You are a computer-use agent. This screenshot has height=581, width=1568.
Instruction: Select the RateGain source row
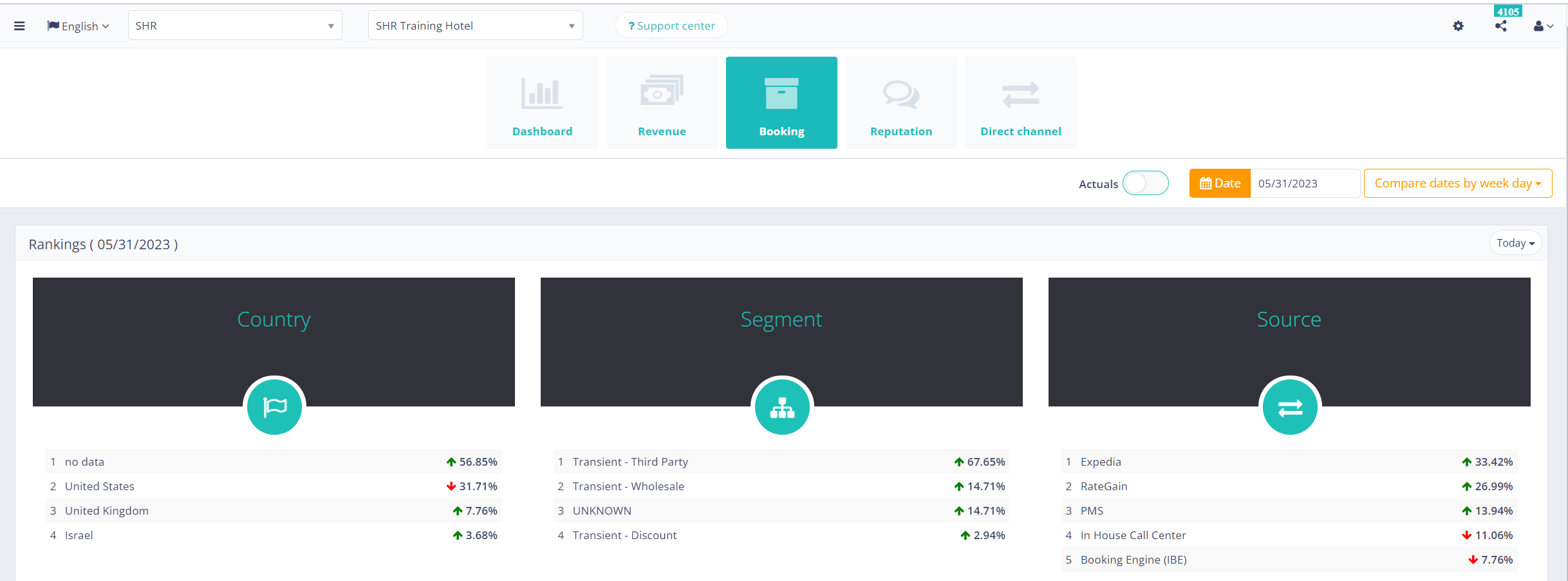(x=1289, y=486)
